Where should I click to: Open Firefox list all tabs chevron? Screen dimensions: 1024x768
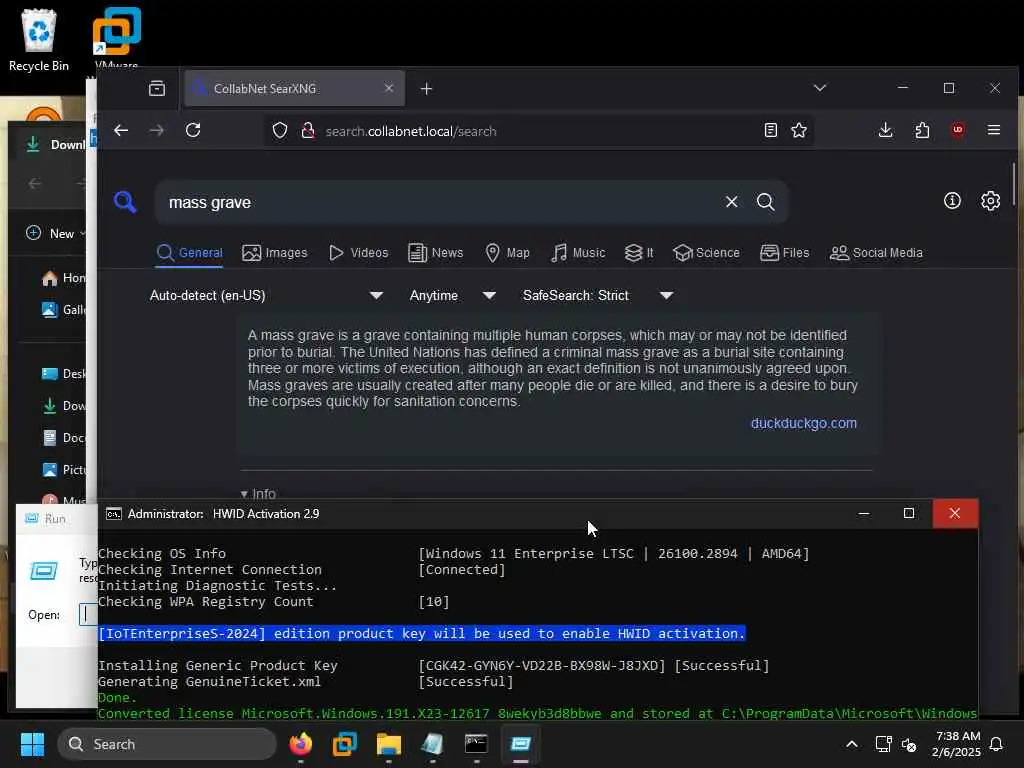820,88
